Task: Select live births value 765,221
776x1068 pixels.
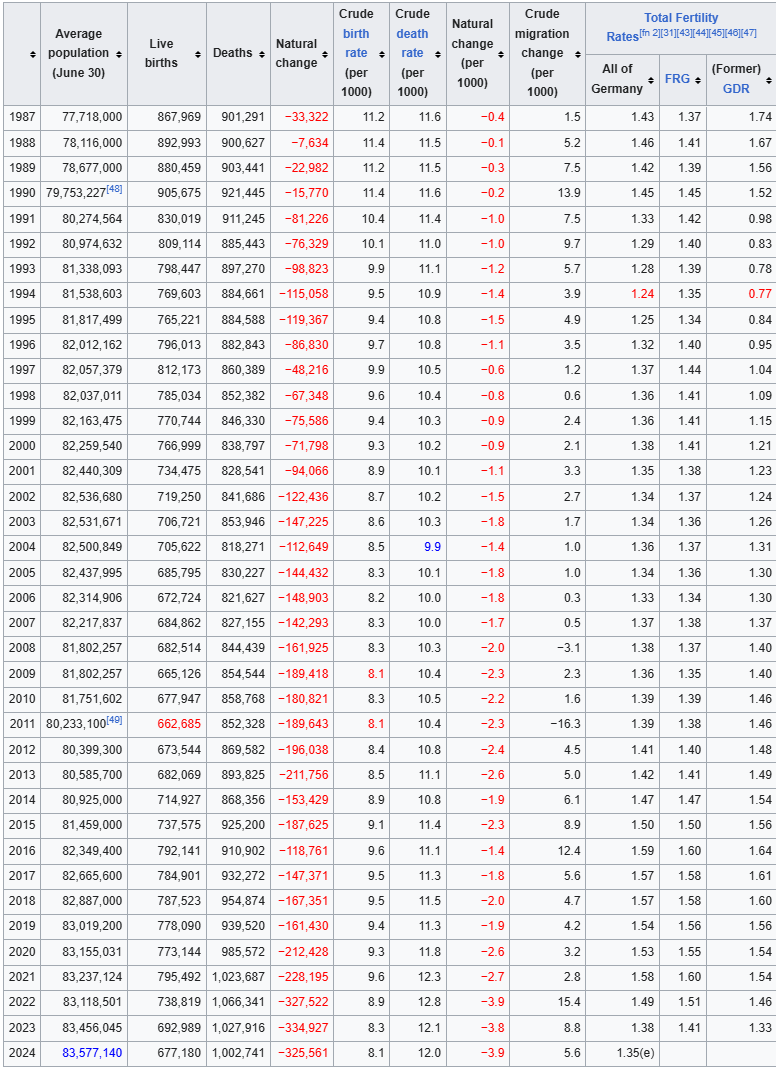Action: click(179, 319)
